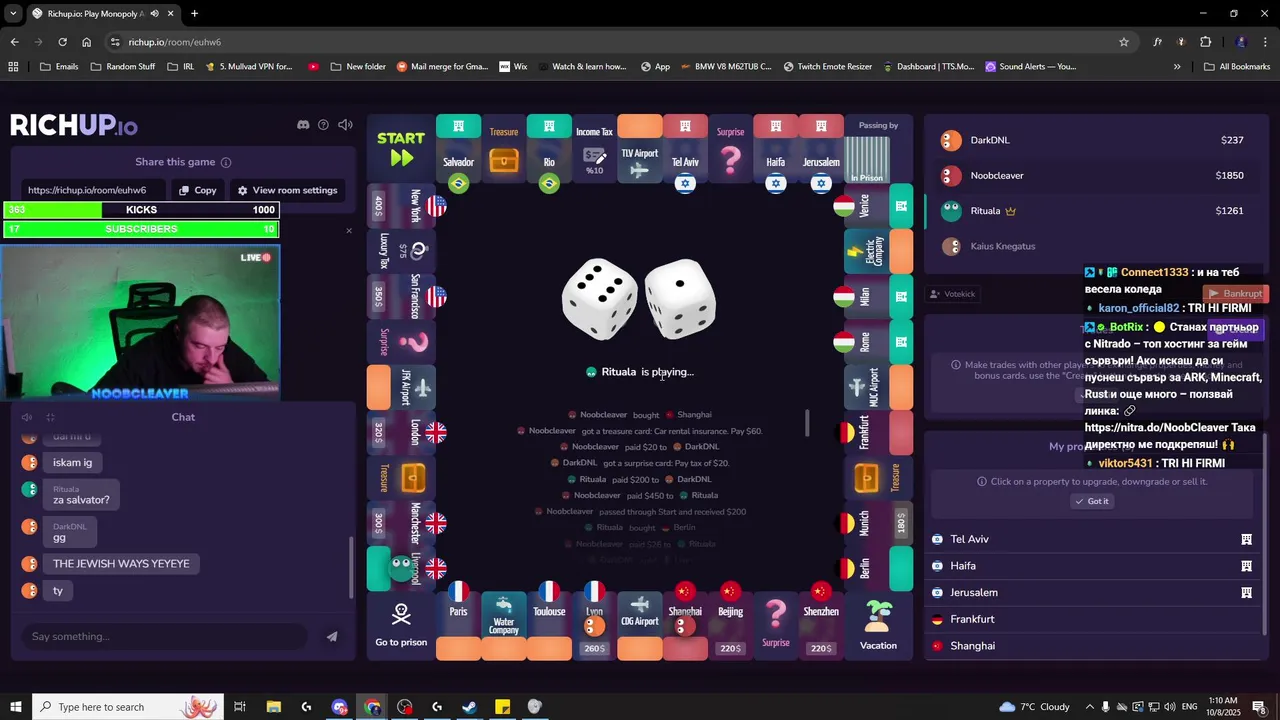Select the Electric Company tile
Screen dimensions: 1280x720
pos(879,251)
